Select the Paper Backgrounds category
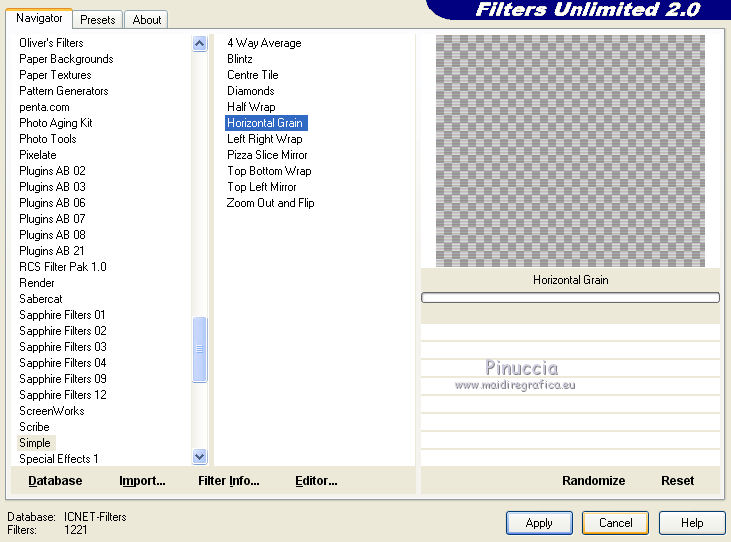The image size is (731, 542). (x=66, y=59)
